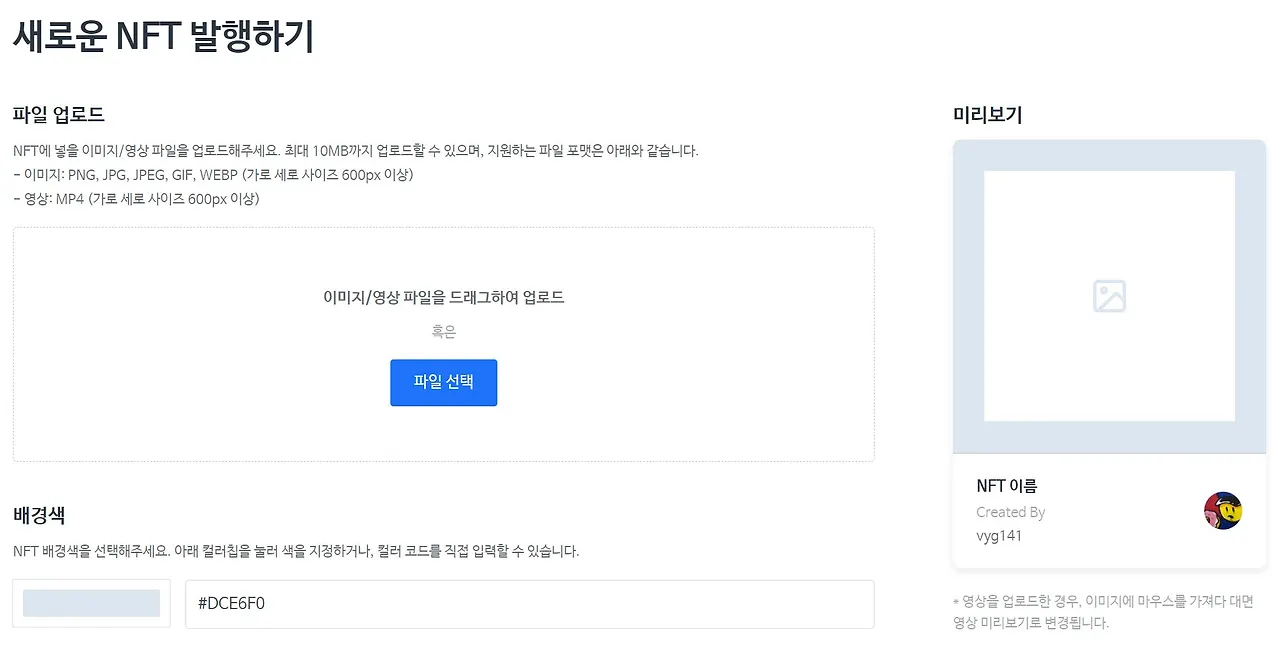1280x645 pixels.
Task: Click the 혹은 divider text in upload box
Action: coord(443,330)
